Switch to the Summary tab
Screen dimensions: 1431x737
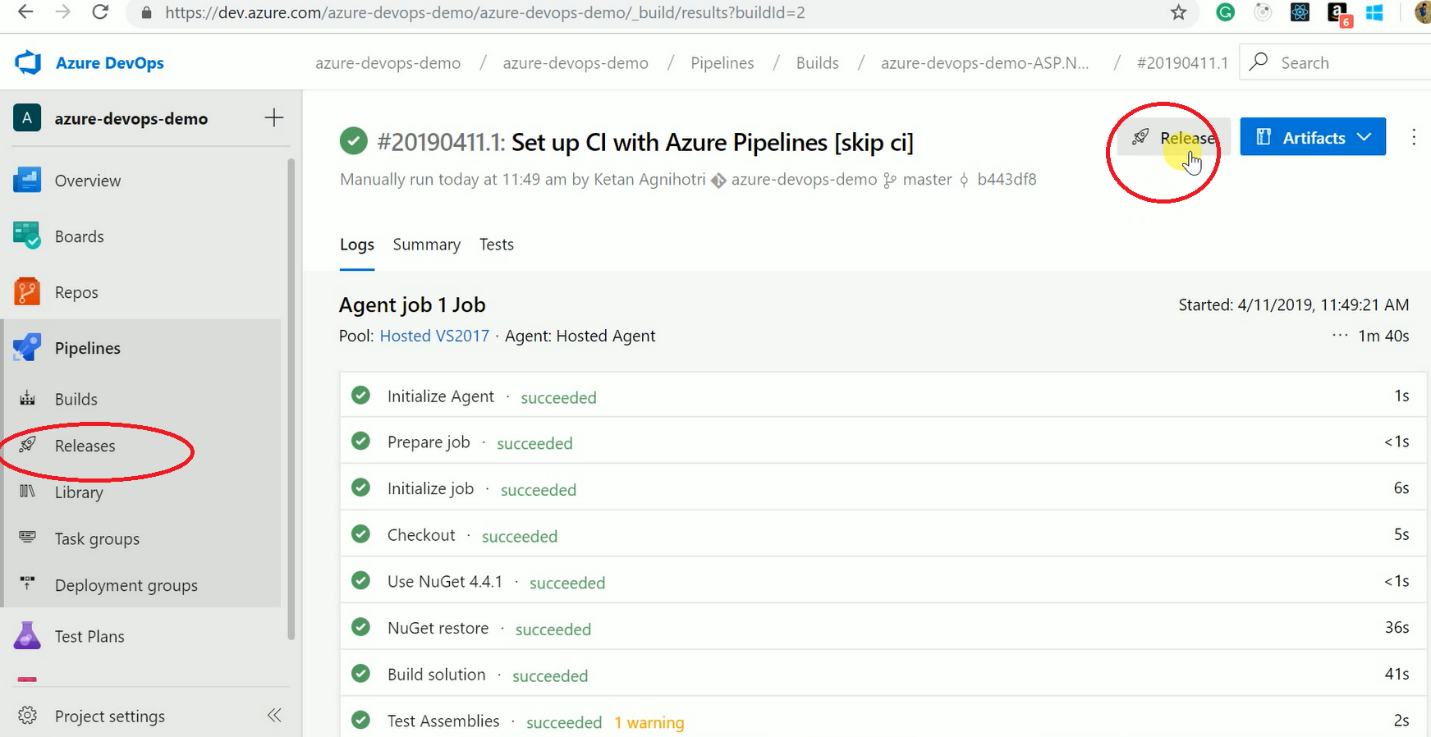pos(426,245)
